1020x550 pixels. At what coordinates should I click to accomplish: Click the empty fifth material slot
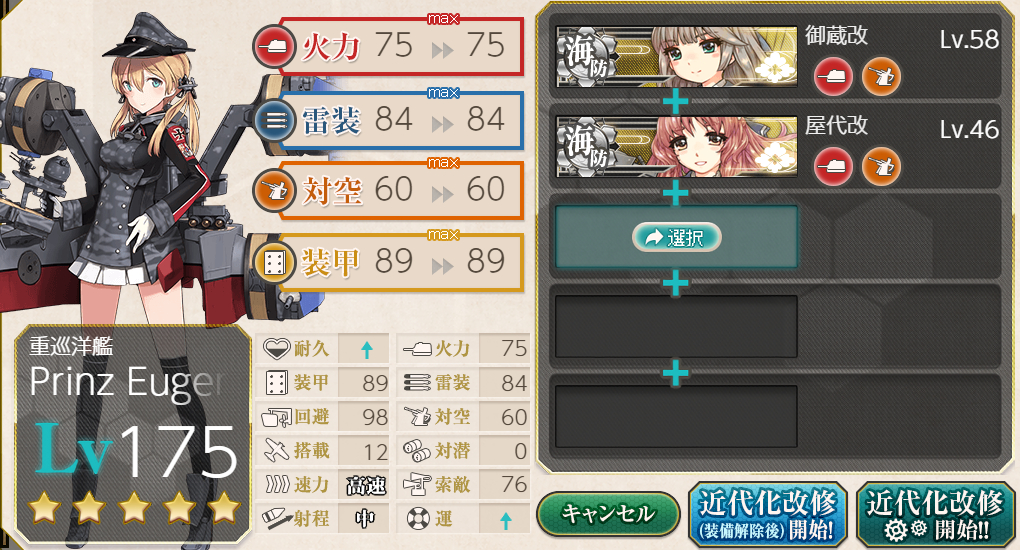[x=676, y=417]
